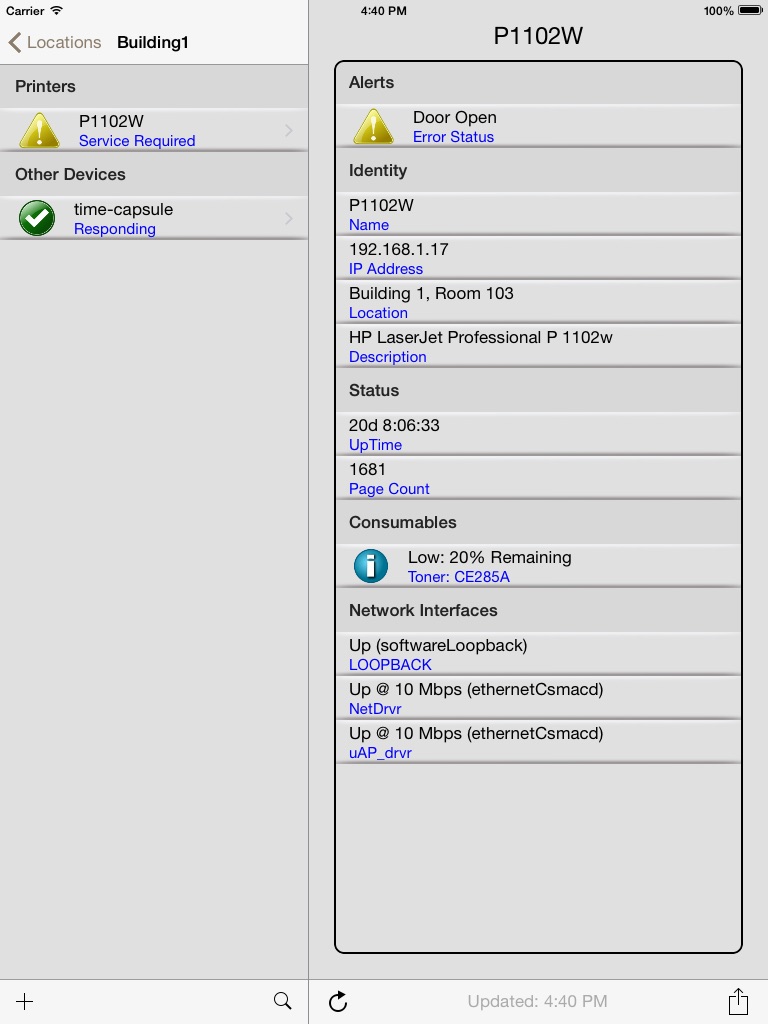Click the LOOPBACK interface label

(390, 665)
